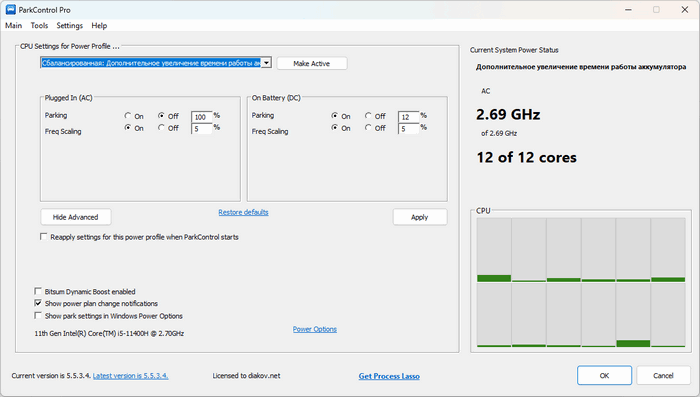This screenshot has height=397, width=700.
Task: Turn On Battery Freq Scaling Off
Action: (368, 128)
